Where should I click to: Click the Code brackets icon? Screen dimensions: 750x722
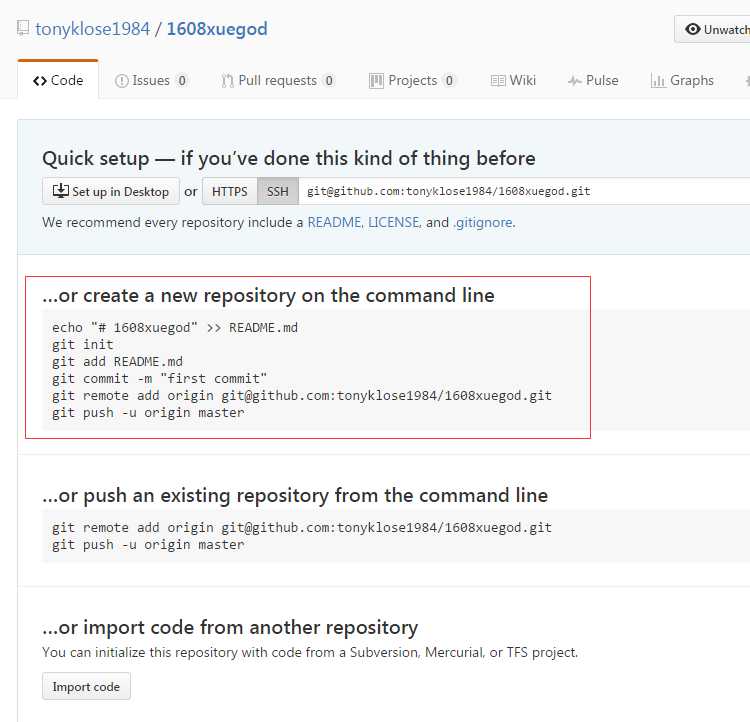40,81
